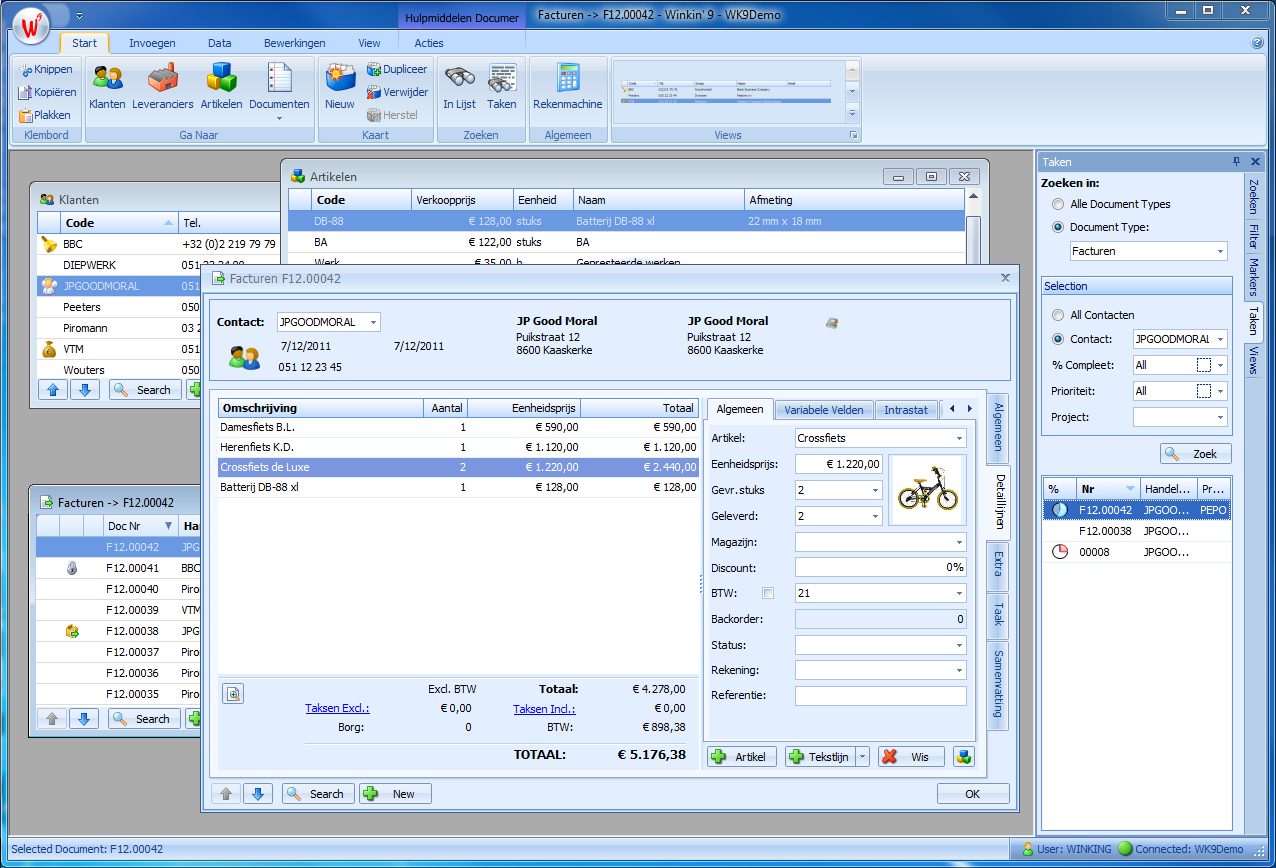This screenshot has height=868, width=1276.
Task: Click the Nieuw card icon
Action: tap(340, 86)
